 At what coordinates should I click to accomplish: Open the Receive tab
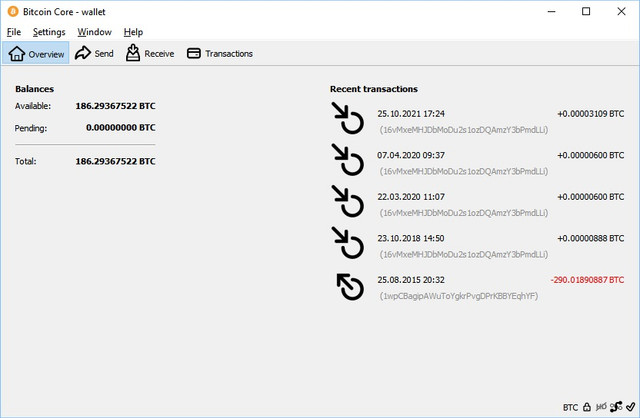(x=150, y=53)
